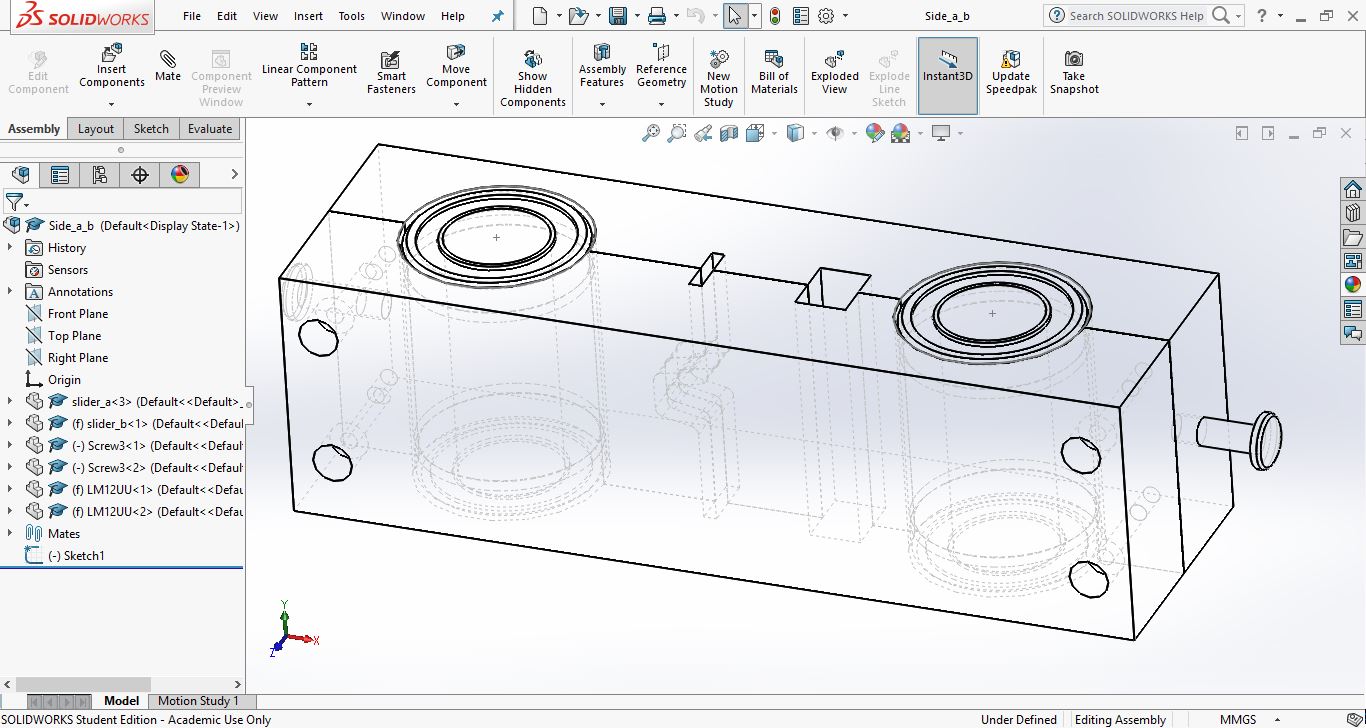Create an Exploded View
Viewport: 1366px width, 728px height.
(x=835, y=73)
